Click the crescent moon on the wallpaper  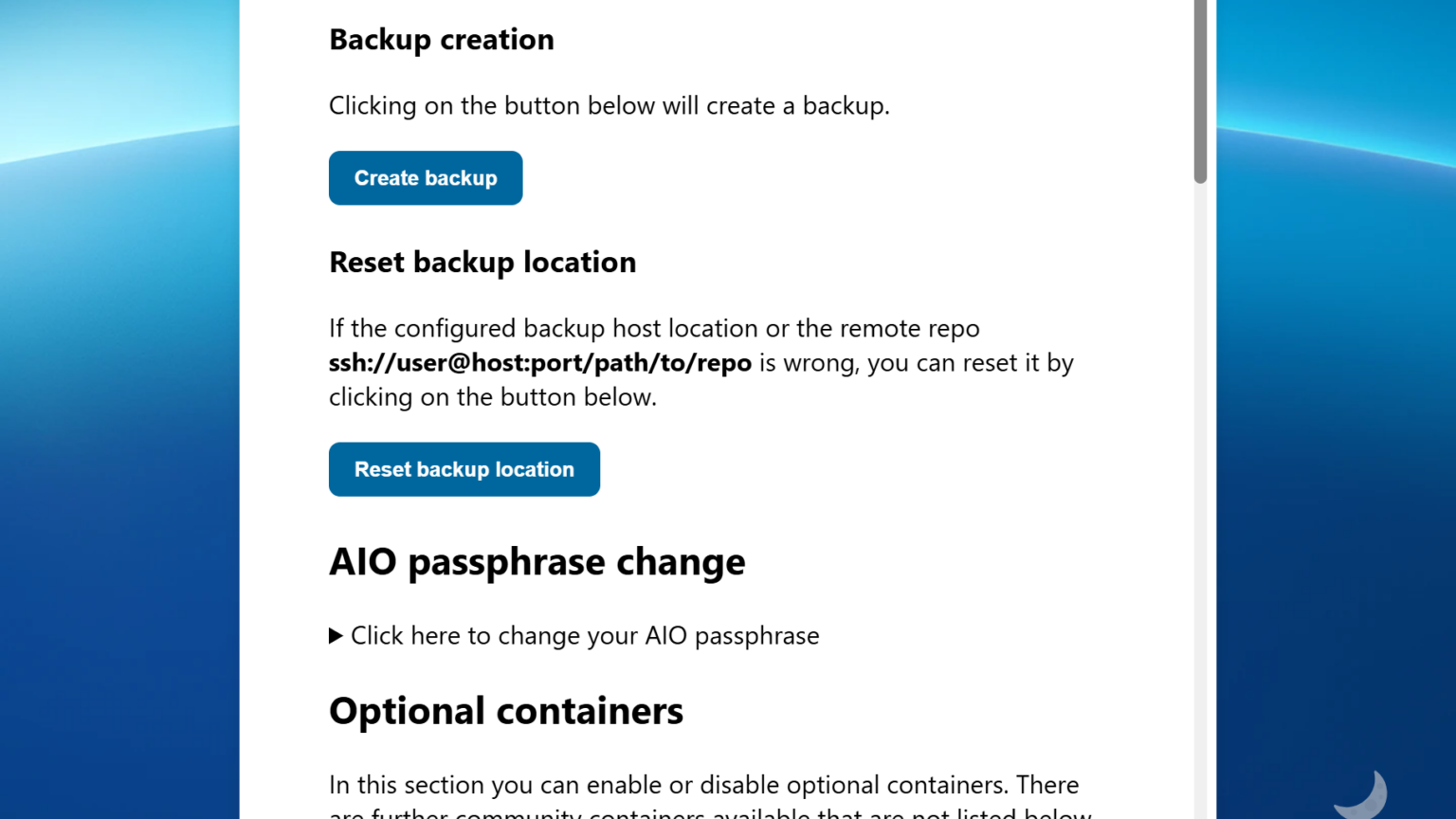[x=1362, y=794]
